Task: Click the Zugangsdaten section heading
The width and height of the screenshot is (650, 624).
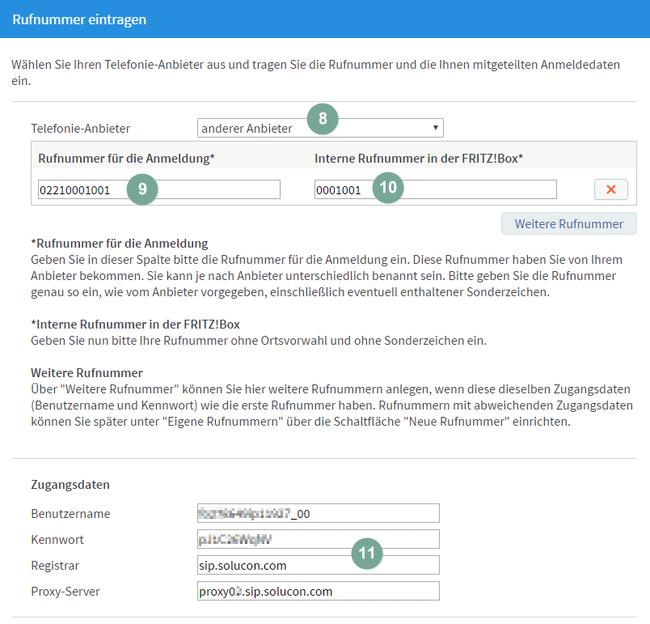Action: tap(70, 485)
